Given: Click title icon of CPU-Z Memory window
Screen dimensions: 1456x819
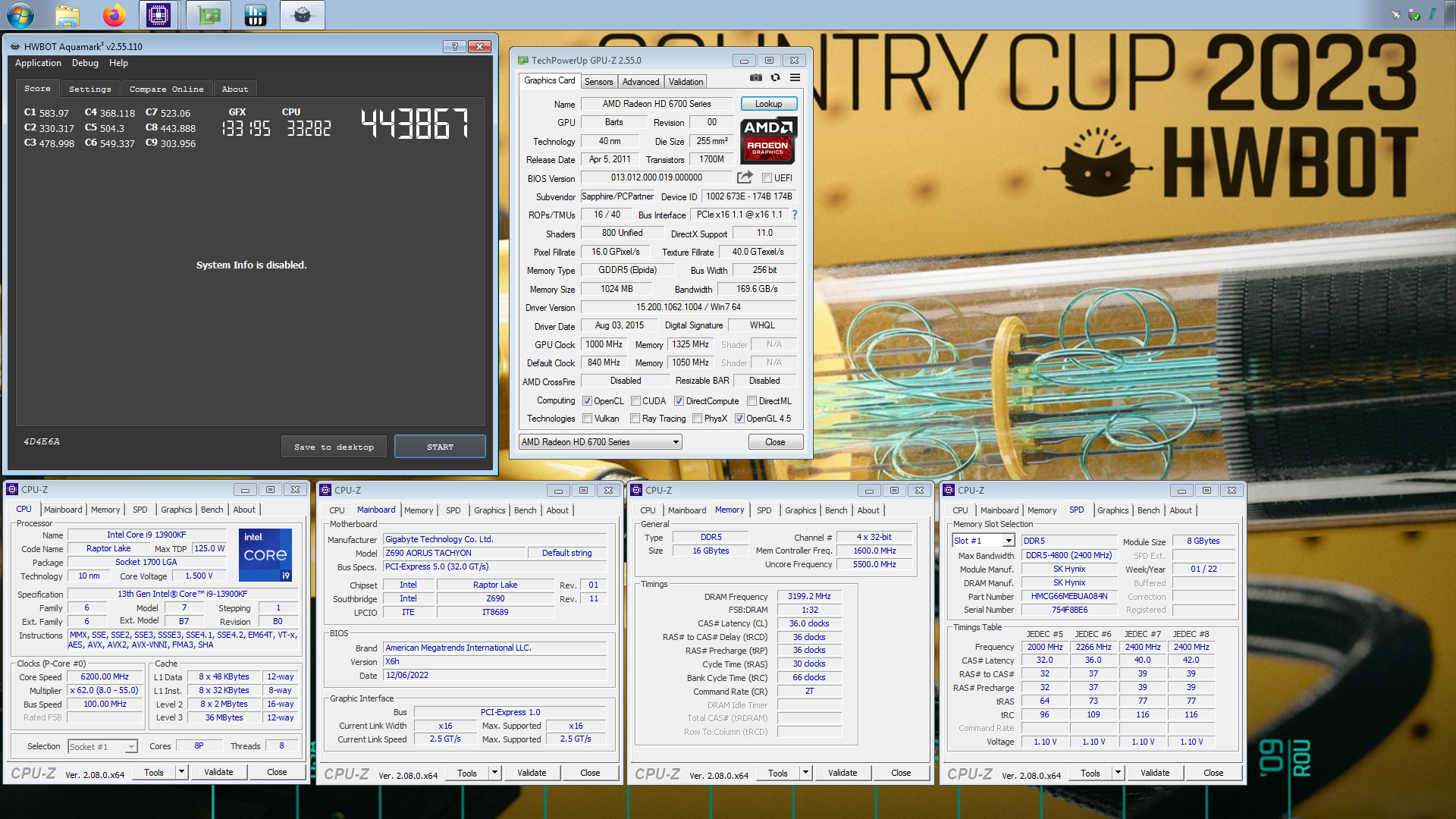Looking at the screenshot, I should (636, 490).
